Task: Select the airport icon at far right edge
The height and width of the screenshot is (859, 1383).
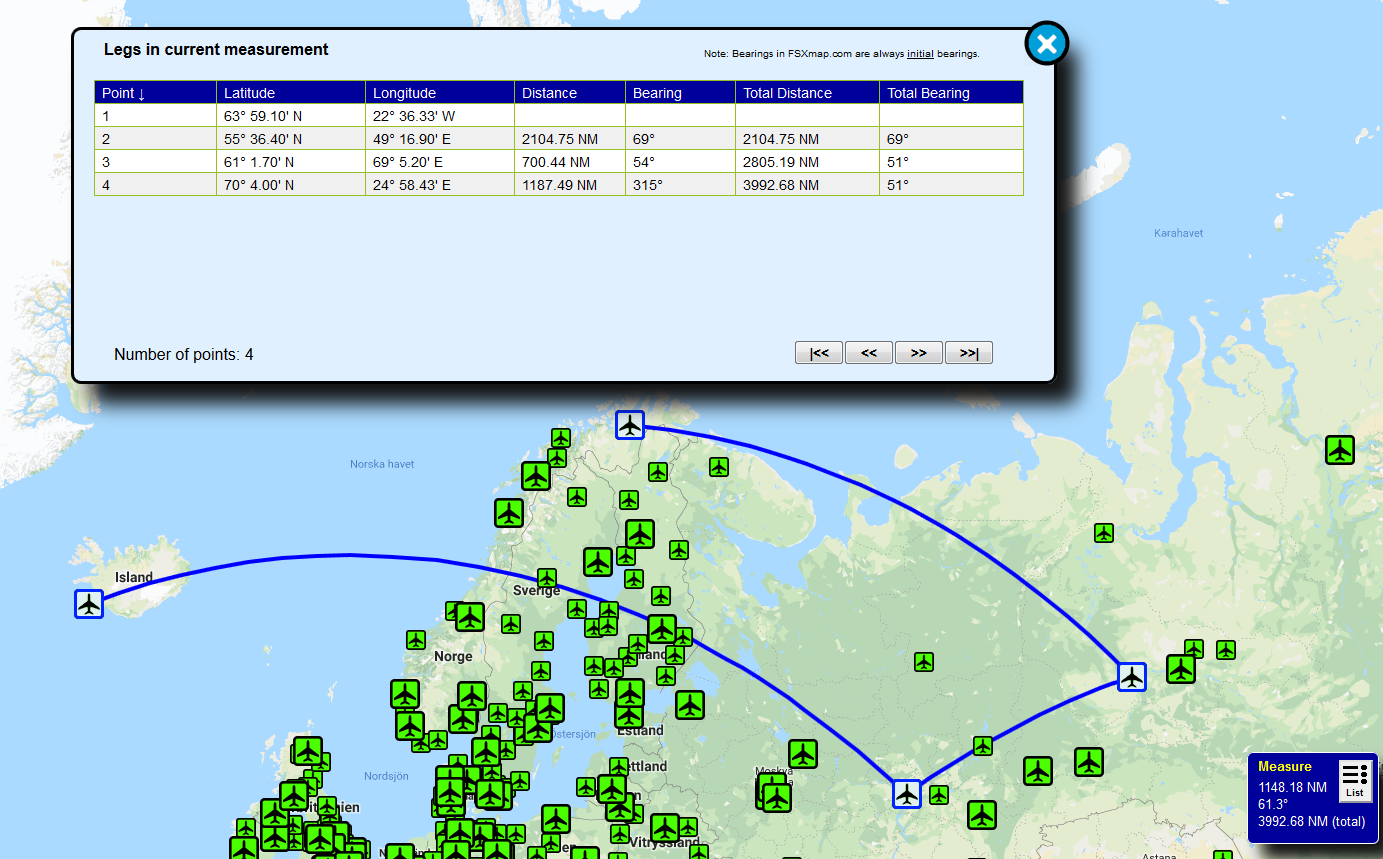Action: [1339, 450]
